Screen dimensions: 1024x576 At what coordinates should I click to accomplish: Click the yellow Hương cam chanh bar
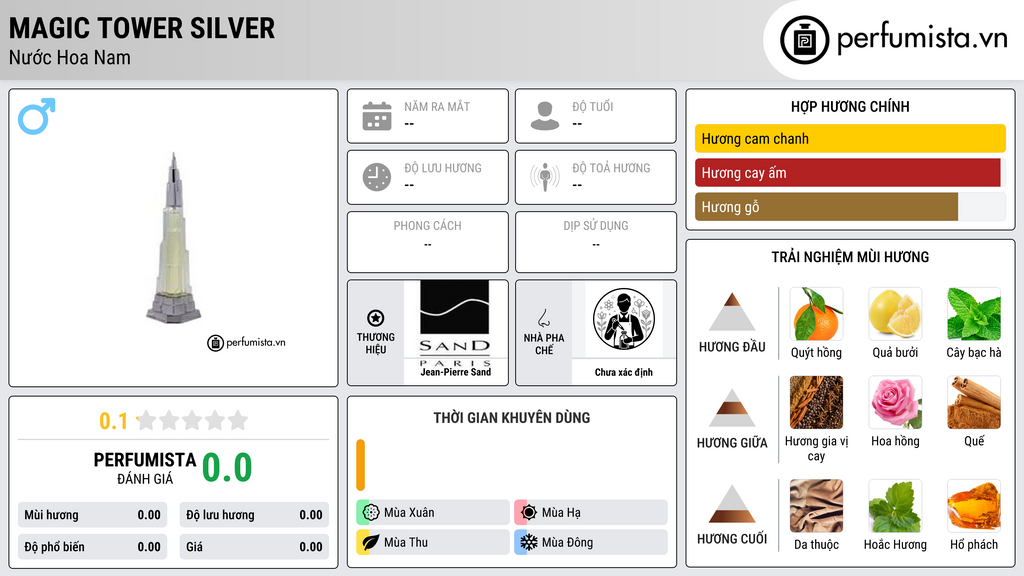(850, 138)
